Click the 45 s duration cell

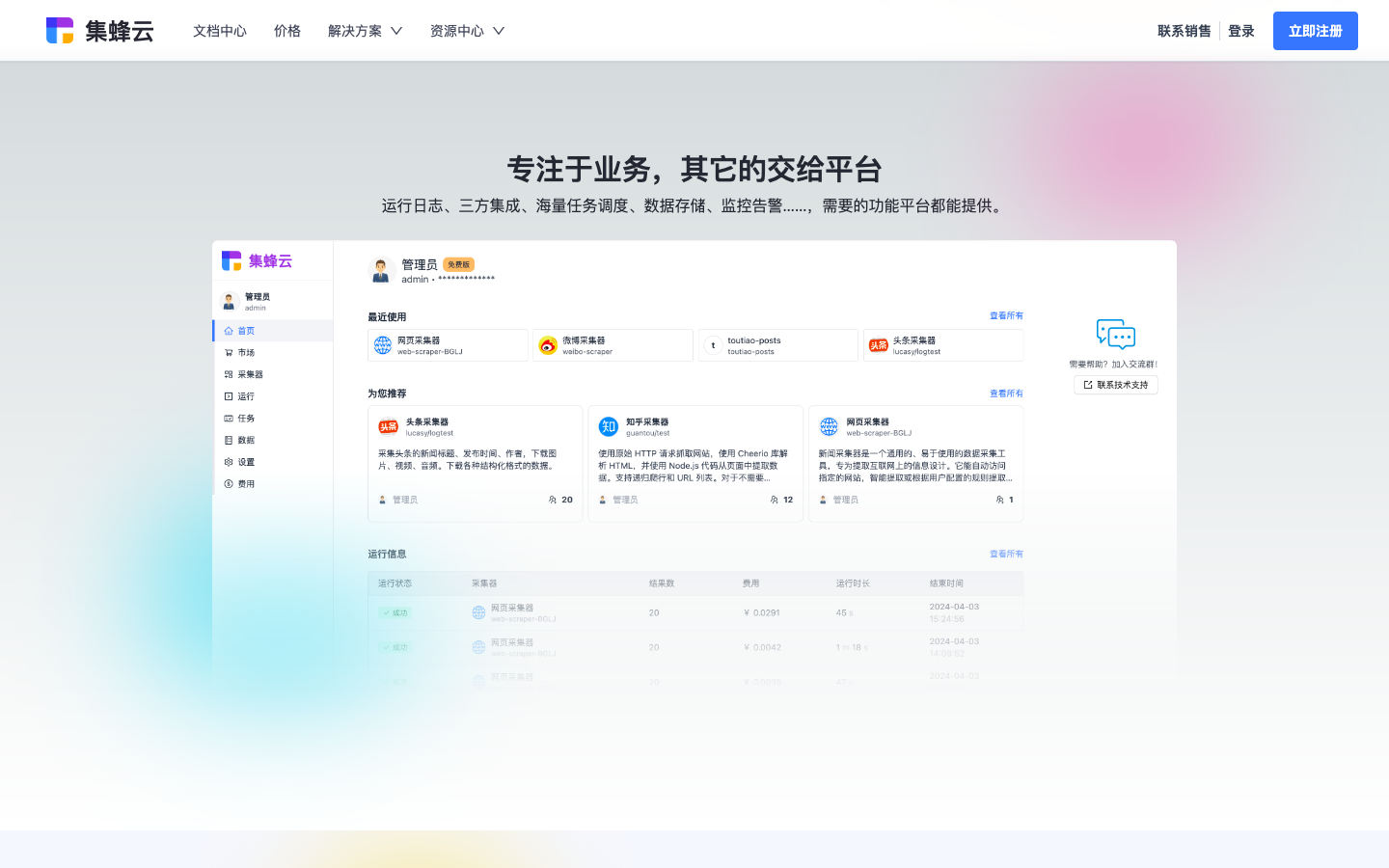click(845, 612)
